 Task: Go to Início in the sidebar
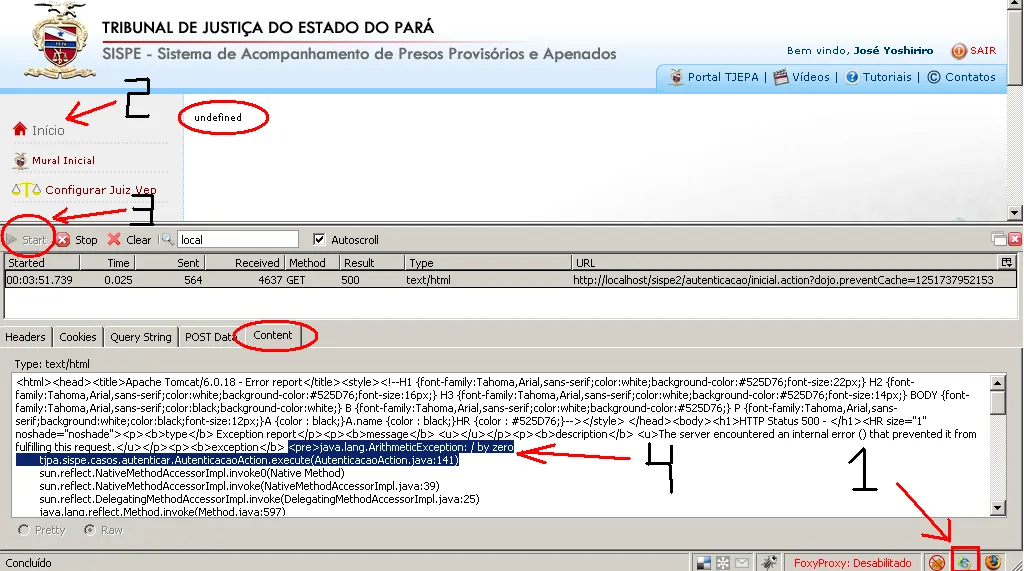click(x=39, y=130)
